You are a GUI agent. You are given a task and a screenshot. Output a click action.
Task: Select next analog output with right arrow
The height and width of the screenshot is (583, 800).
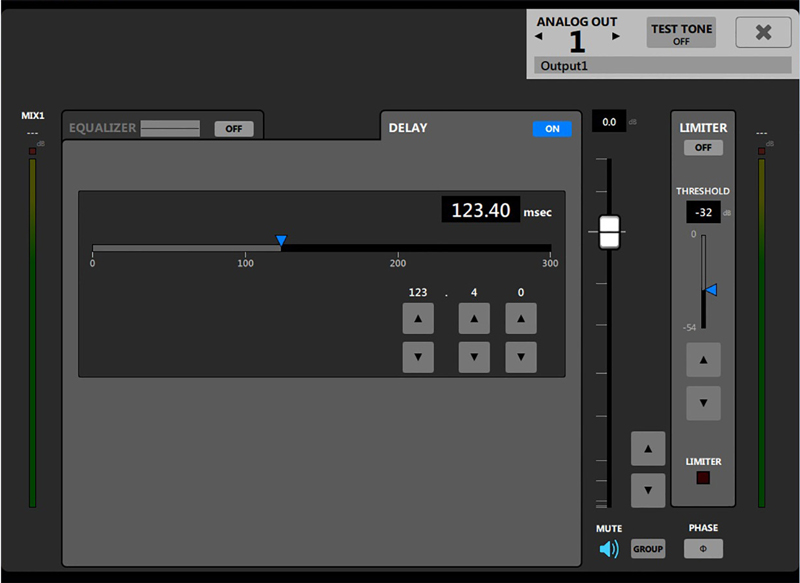(x=616, y=37)
